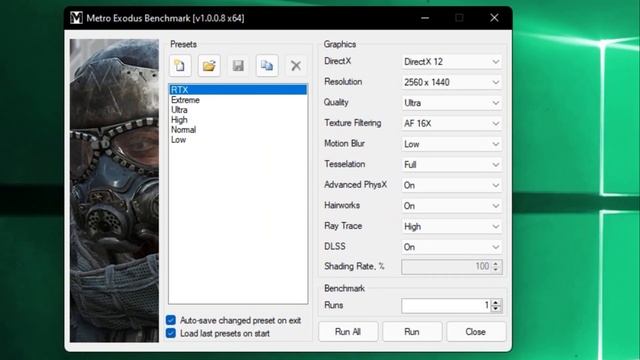640x360 pixels.
Task: Increase the Shading Rate with the up arrow
Action: point(496,264)
